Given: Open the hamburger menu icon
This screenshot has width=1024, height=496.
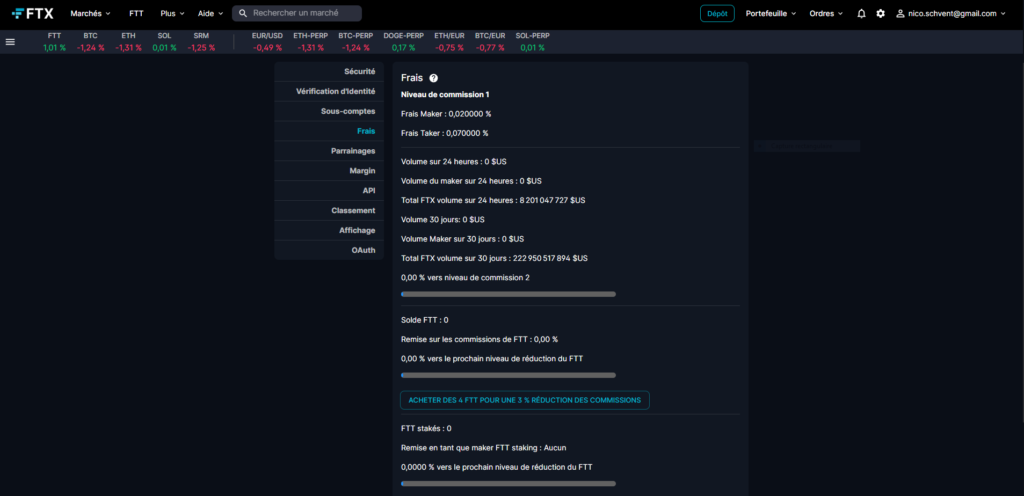Looking at the screenshot, I should click(x=10, y=42).
